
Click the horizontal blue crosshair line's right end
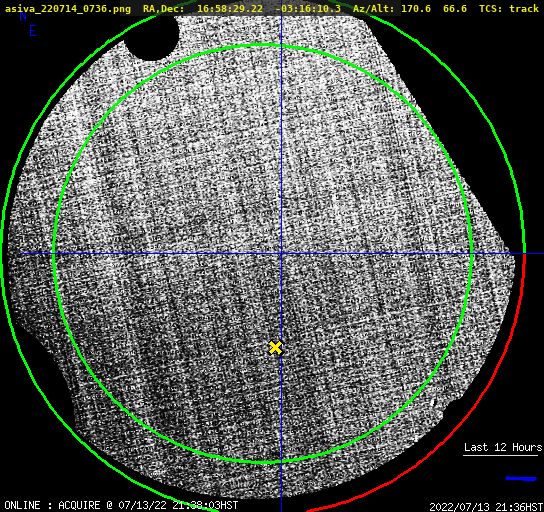tap(541, 254)
